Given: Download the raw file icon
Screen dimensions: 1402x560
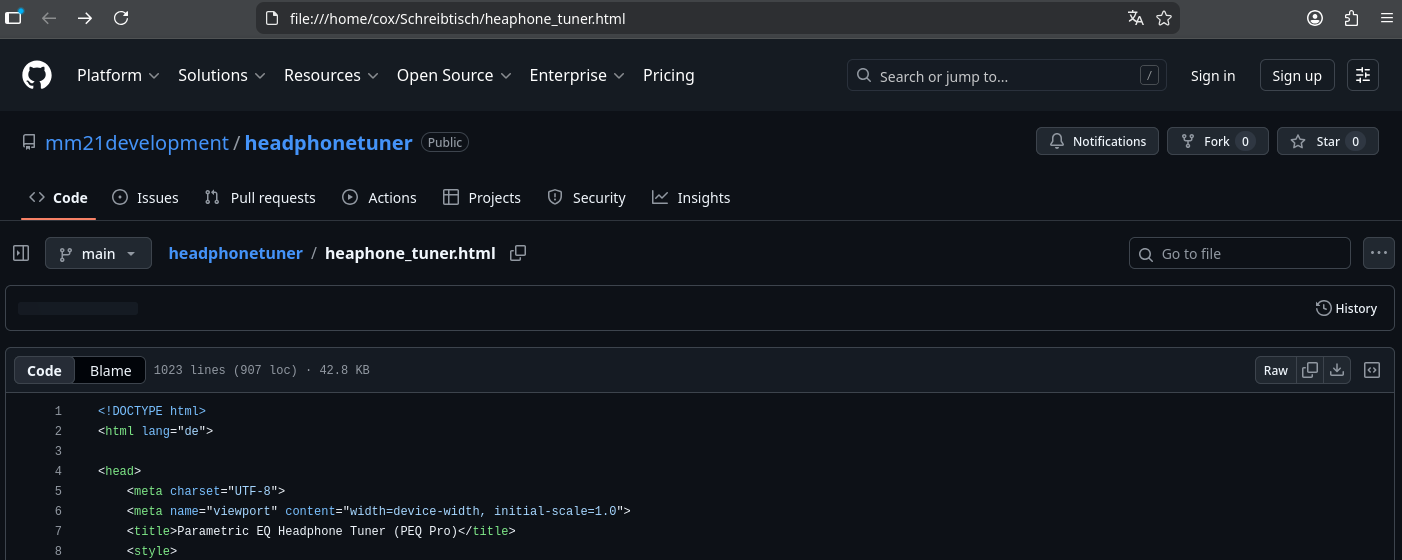Looking at the screenshot, I should [x=1338, y=370].
